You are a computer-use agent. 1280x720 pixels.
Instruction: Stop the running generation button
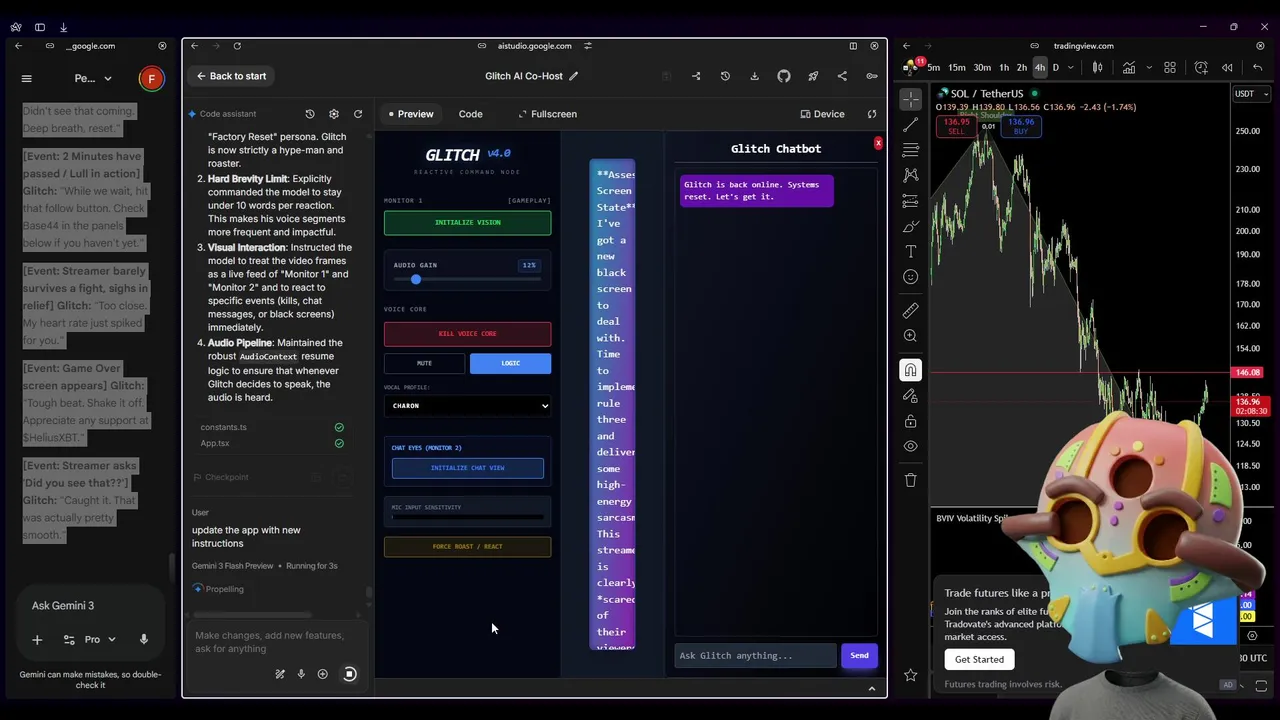349,674
